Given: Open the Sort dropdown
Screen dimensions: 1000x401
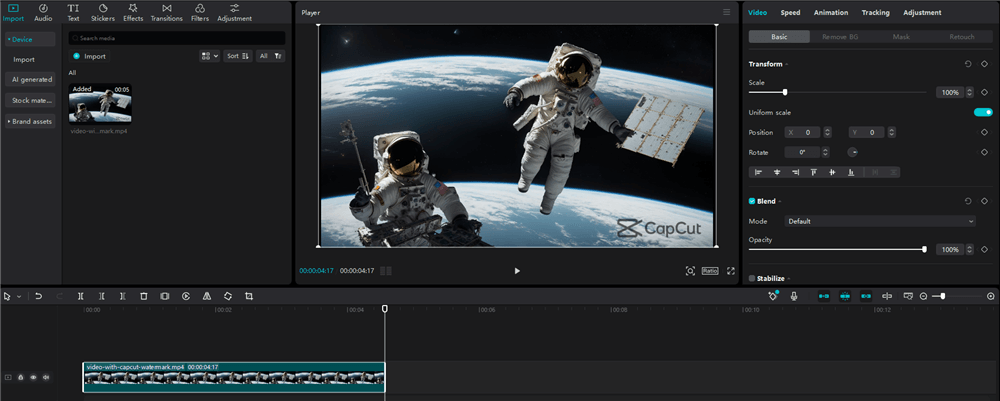Looking at the screenshot, I should (239, 56).
